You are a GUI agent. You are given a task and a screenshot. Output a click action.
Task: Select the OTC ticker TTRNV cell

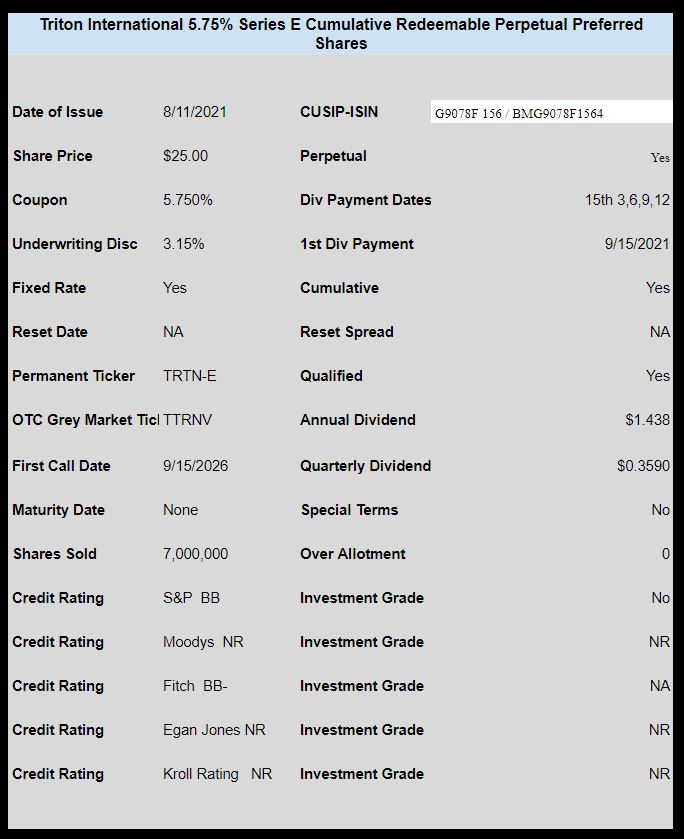(187, 420)
